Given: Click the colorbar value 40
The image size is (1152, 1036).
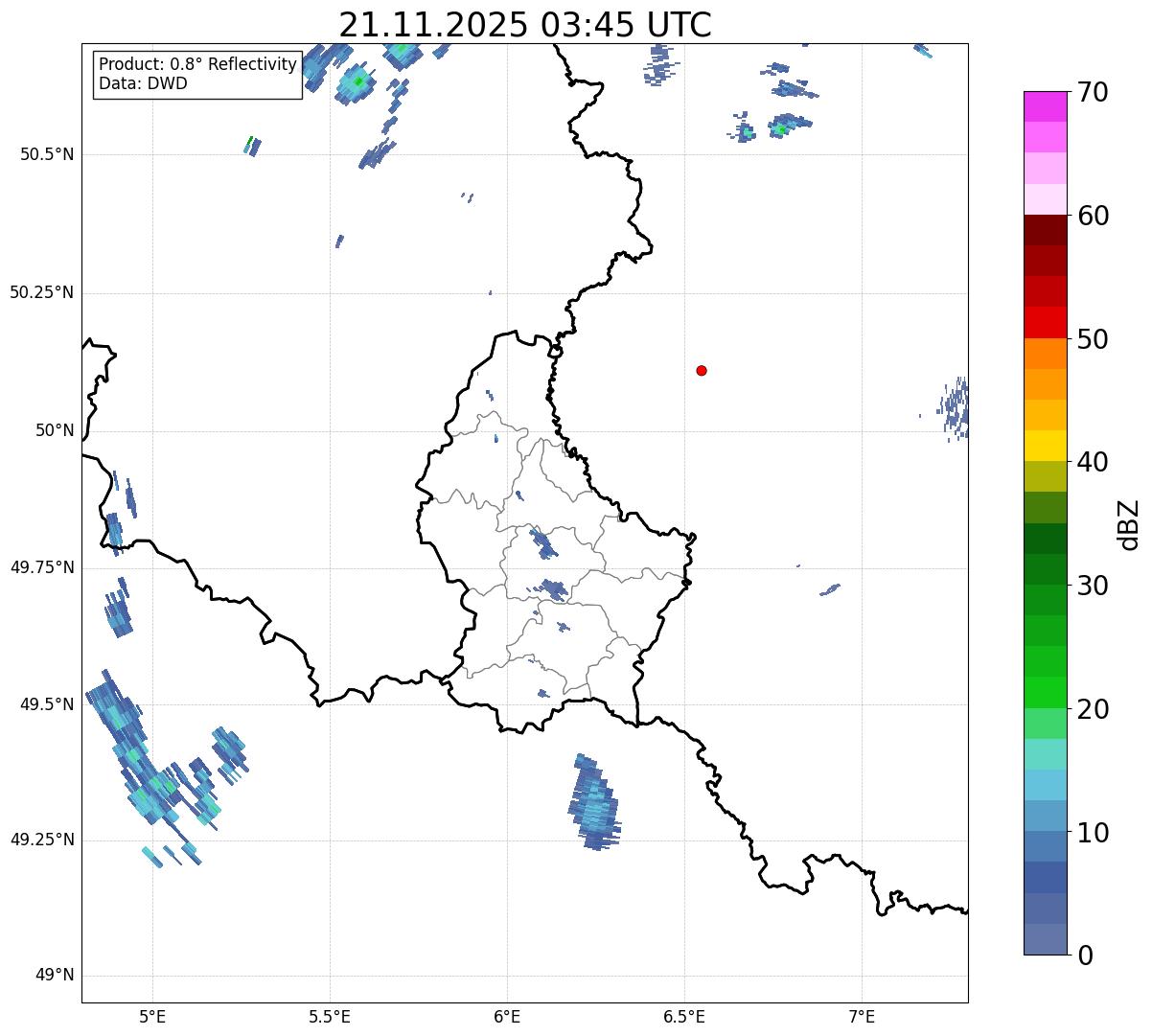Looking at the screenshot, I should (1093, 462).
